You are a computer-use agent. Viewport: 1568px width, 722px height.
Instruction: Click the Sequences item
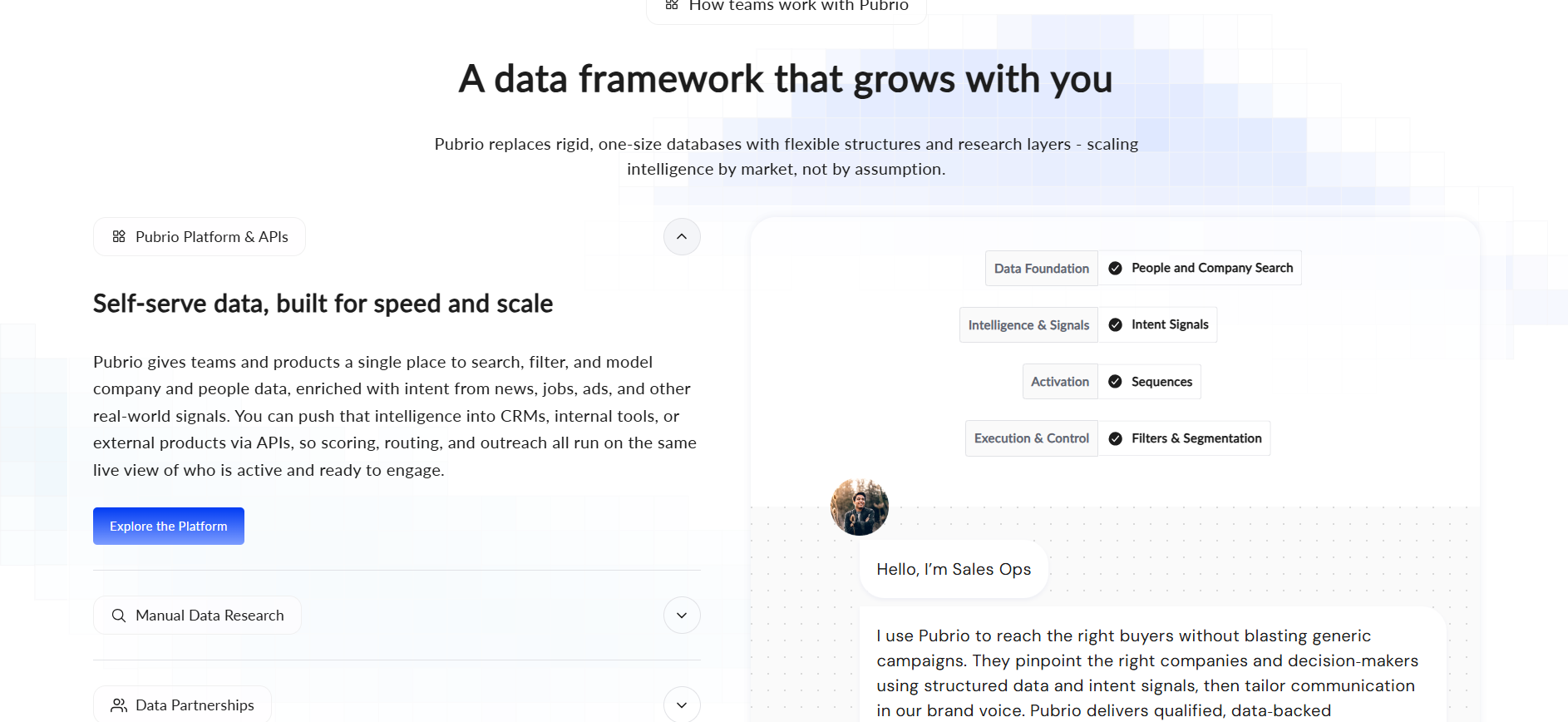(1150, 381)
